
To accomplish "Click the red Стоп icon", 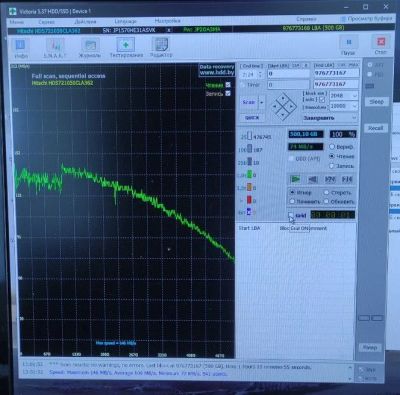I will (x=381, y=45).
